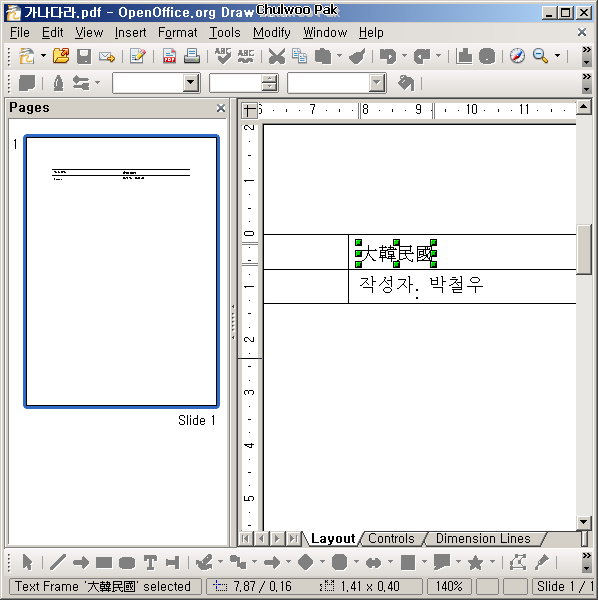Expand the Paste options dropdown arrow
The width and height of the screenshot is (598, 600).
pos(339,56)
